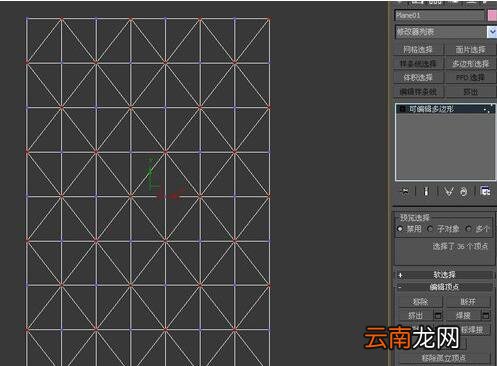Viewport: 497px width, 366px height.
Task: Click the 面片选择 button
Action: [x=470, y=50]
